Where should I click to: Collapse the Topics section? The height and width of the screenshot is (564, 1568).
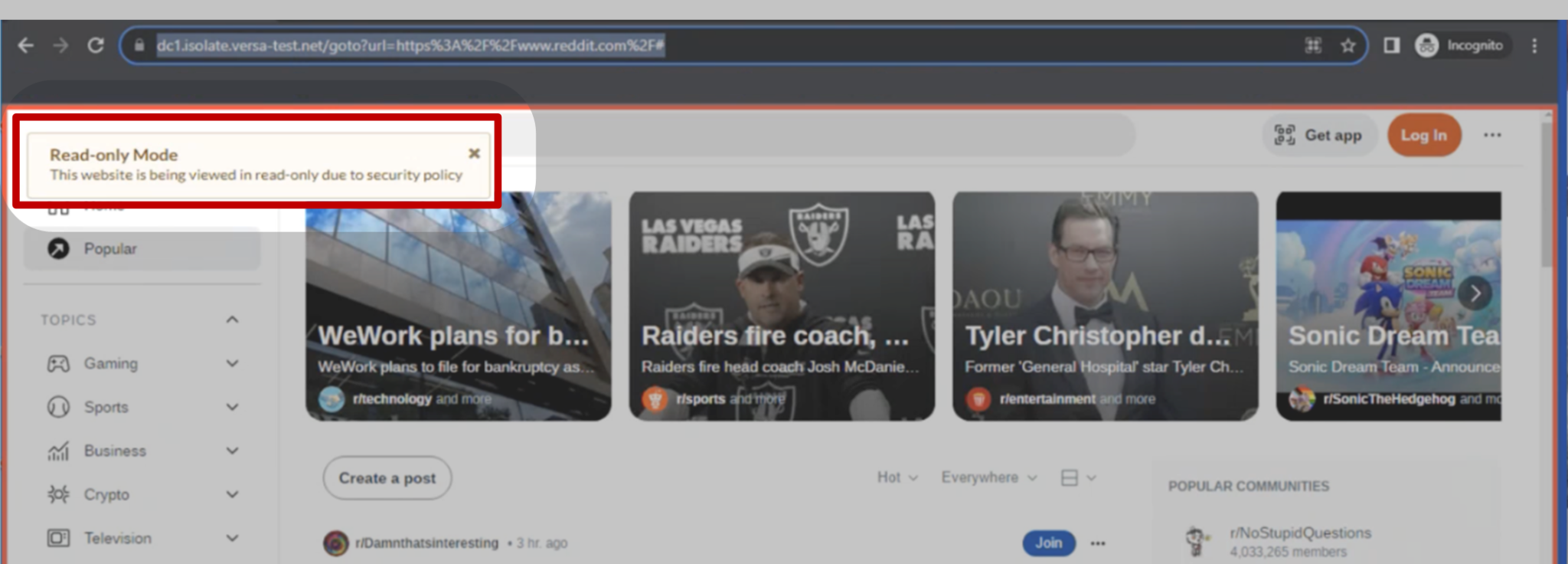point(232,320)
